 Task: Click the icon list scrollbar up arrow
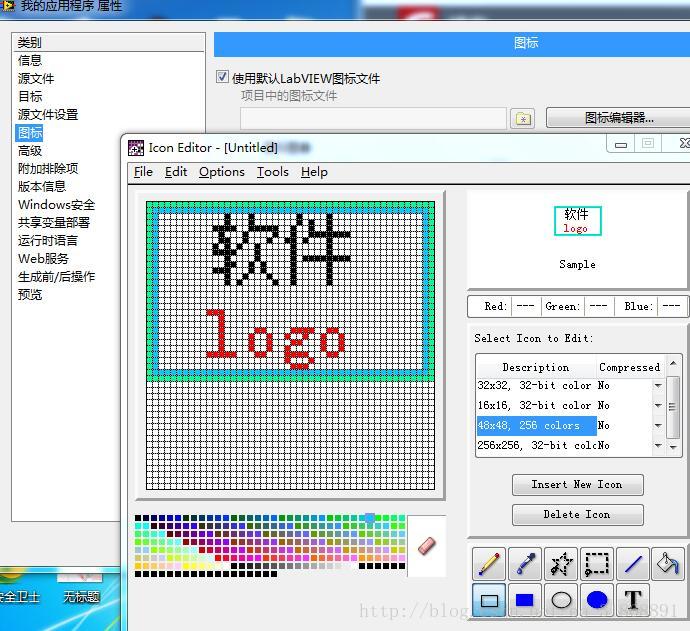coord(673,363)
